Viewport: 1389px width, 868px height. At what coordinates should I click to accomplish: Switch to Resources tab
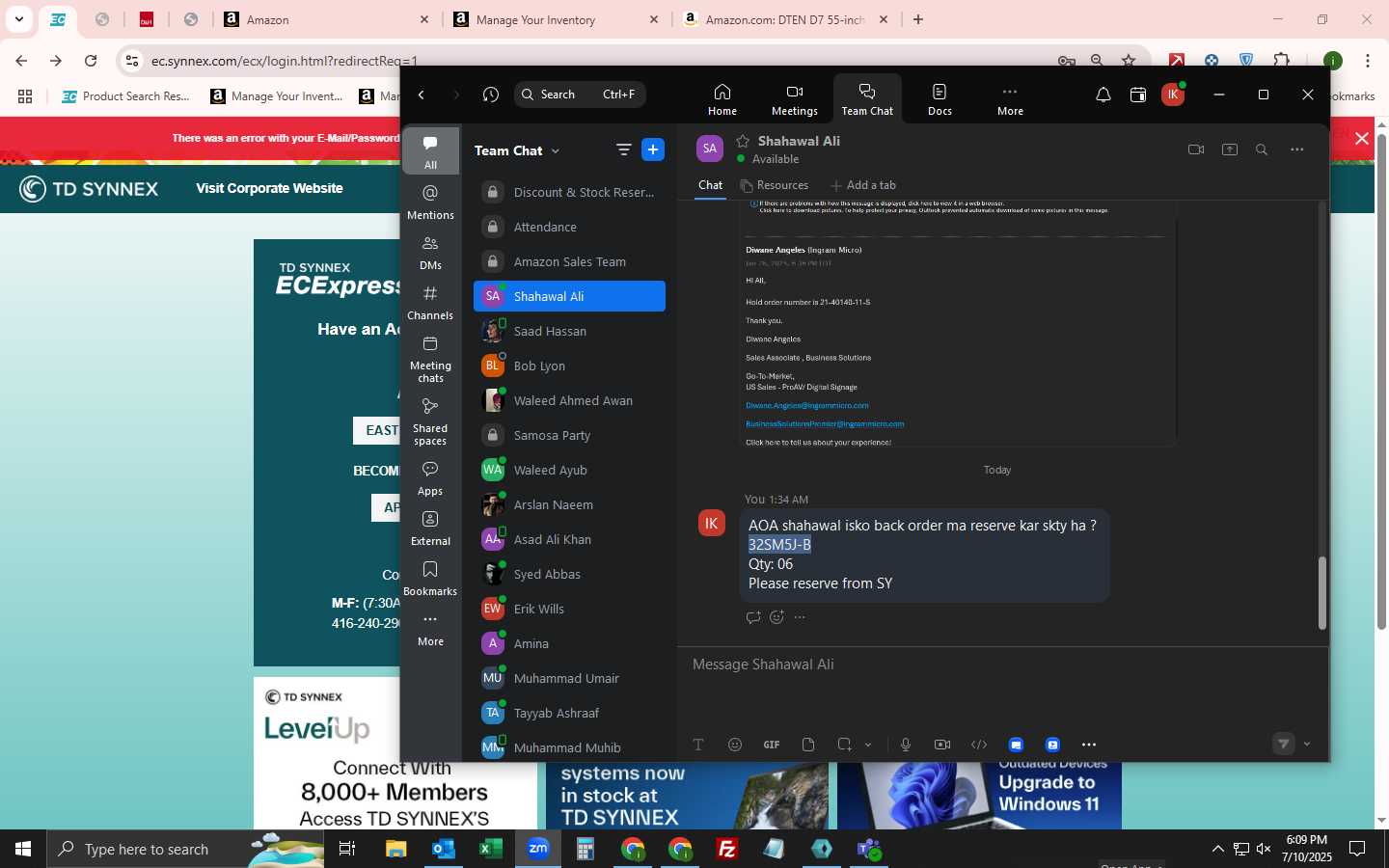pyautogui.click(x=774, y=185)
